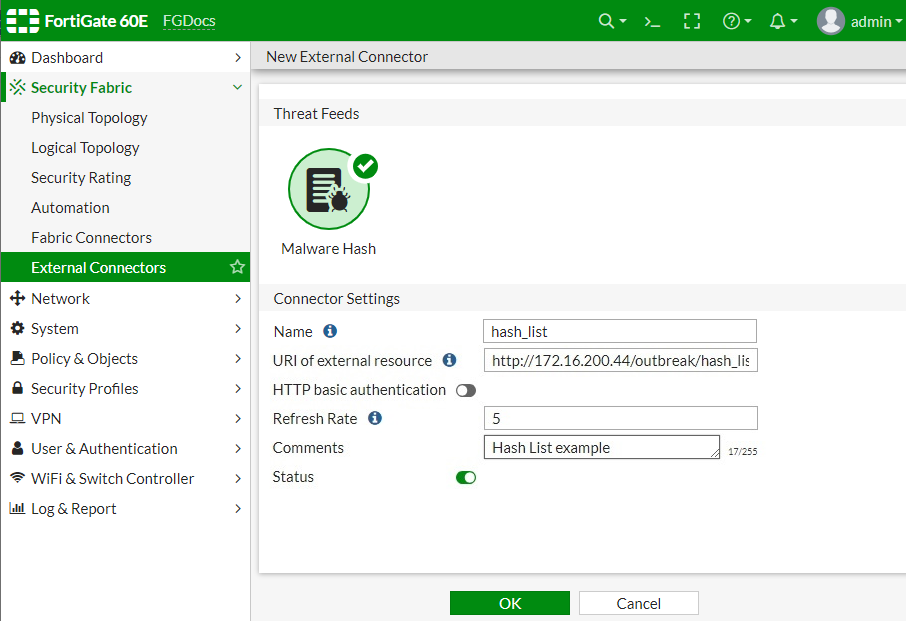Screen dimensions: 906x621
Task: Enable HTTP basic authentication toggle
Action: tap(466, 391)
